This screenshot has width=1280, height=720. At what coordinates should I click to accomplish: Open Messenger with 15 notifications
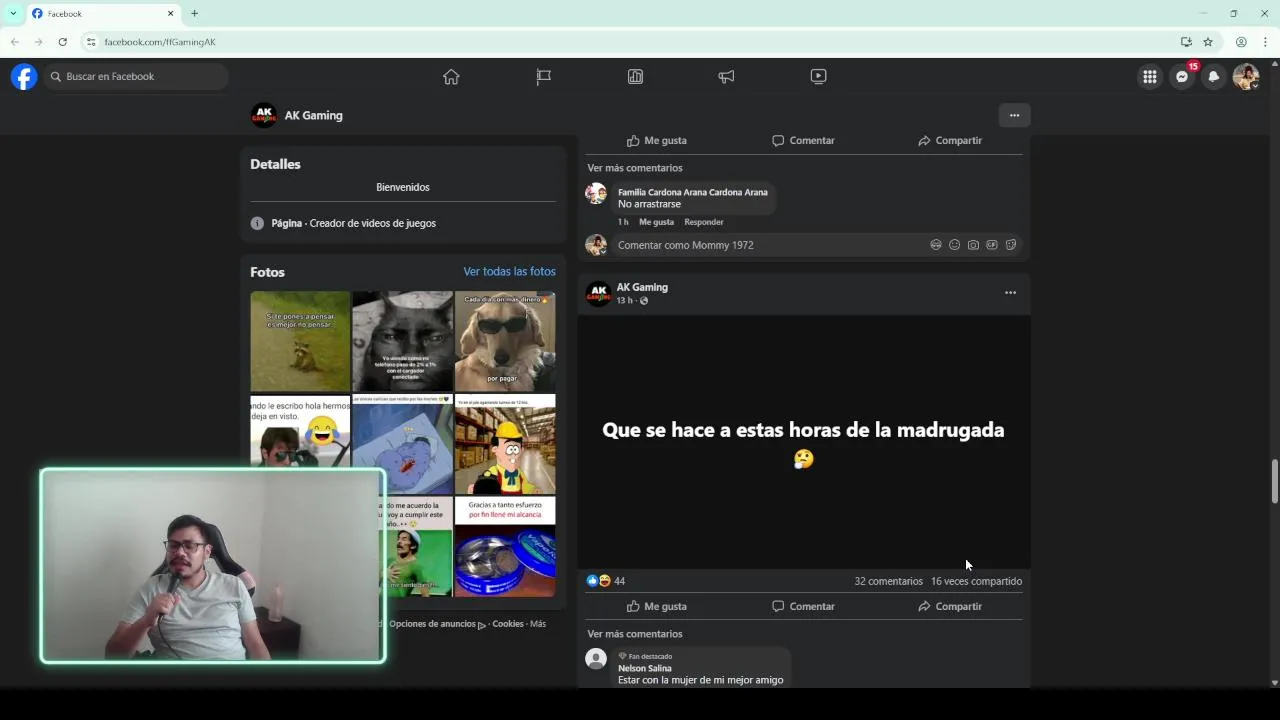click(x=1182, y=77)
